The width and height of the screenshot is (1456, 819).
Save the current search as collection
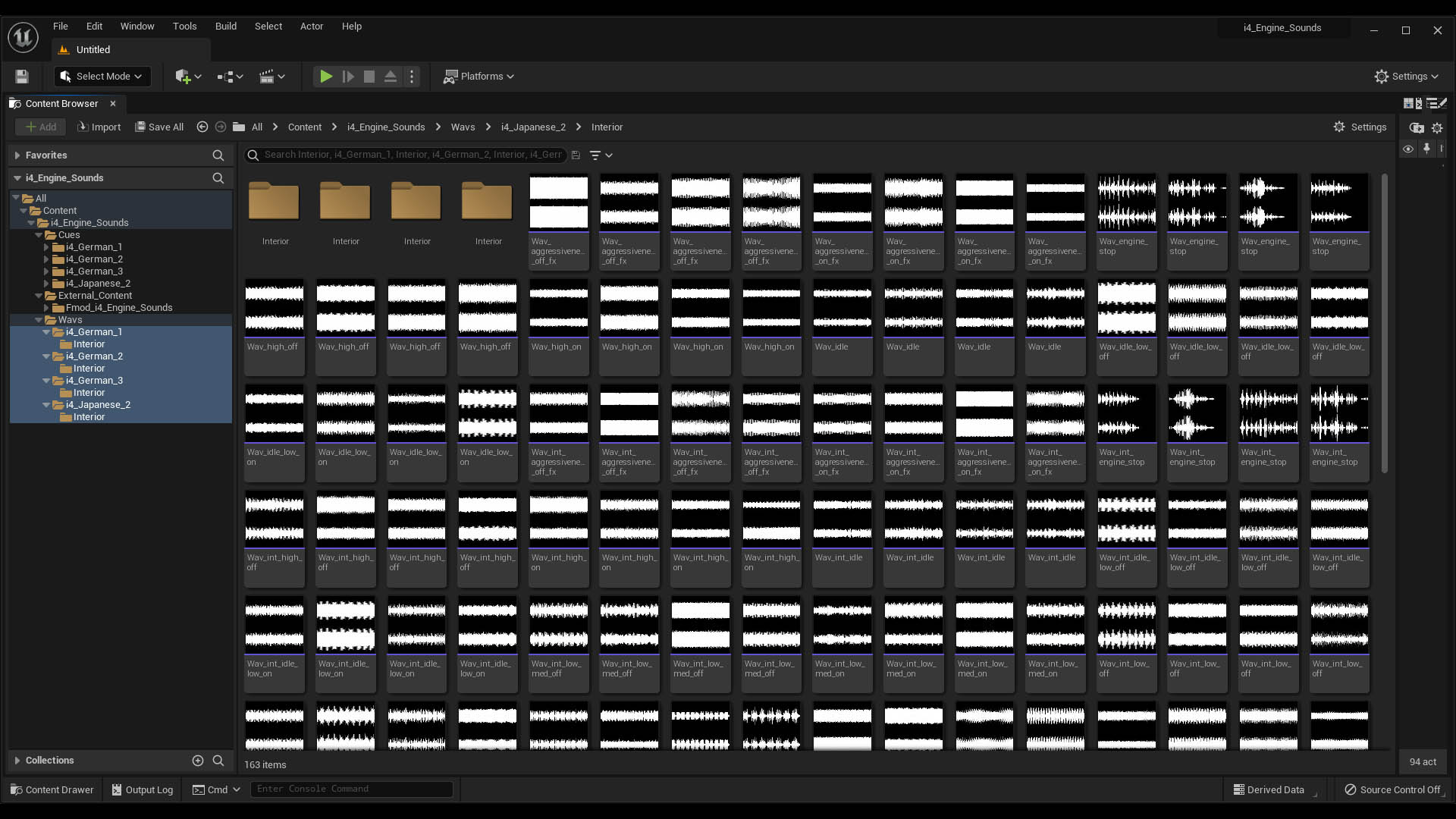(576, 155)
